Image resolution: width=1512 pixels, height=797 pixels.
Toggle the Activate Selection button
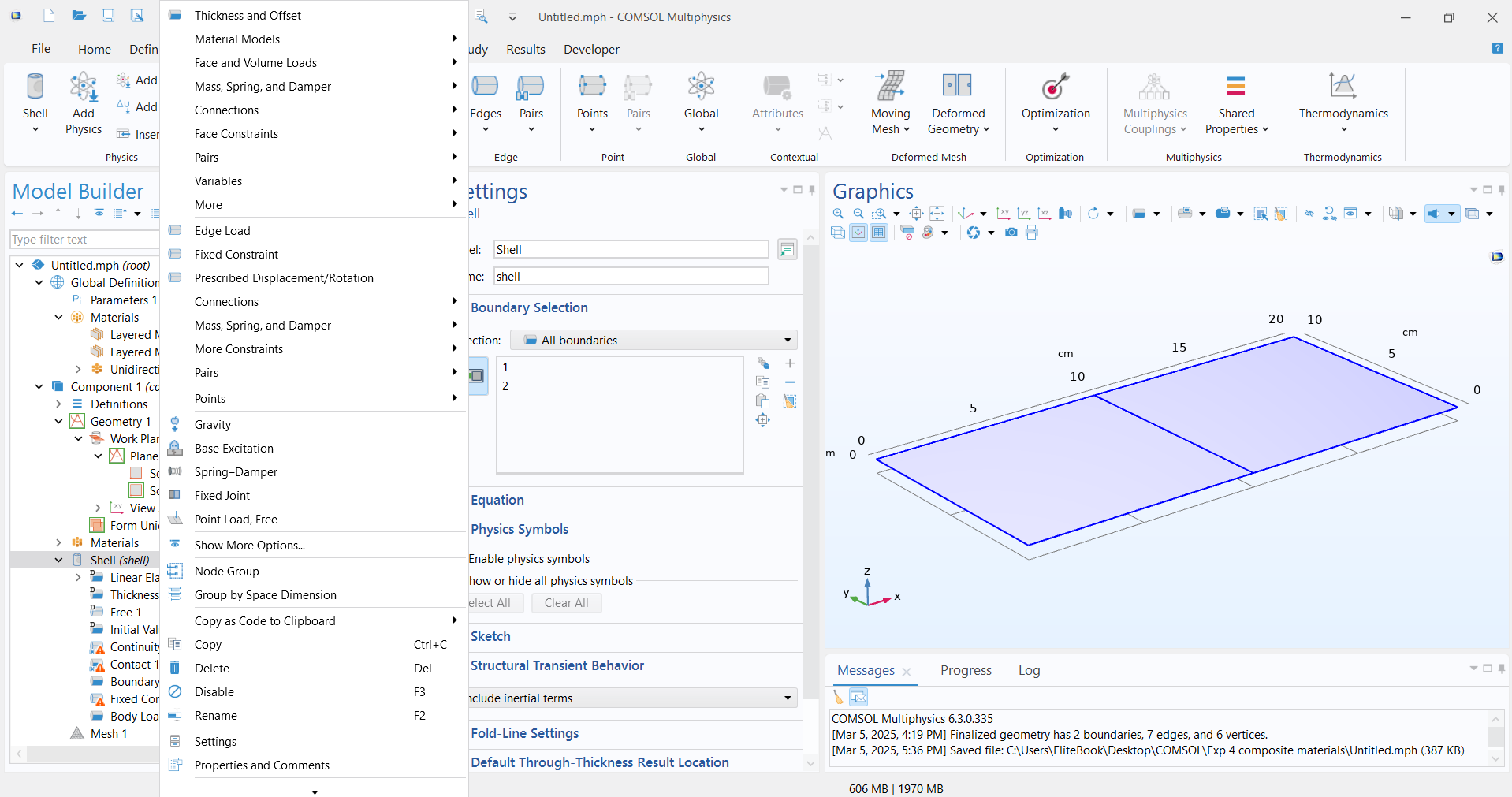[478, 376]
